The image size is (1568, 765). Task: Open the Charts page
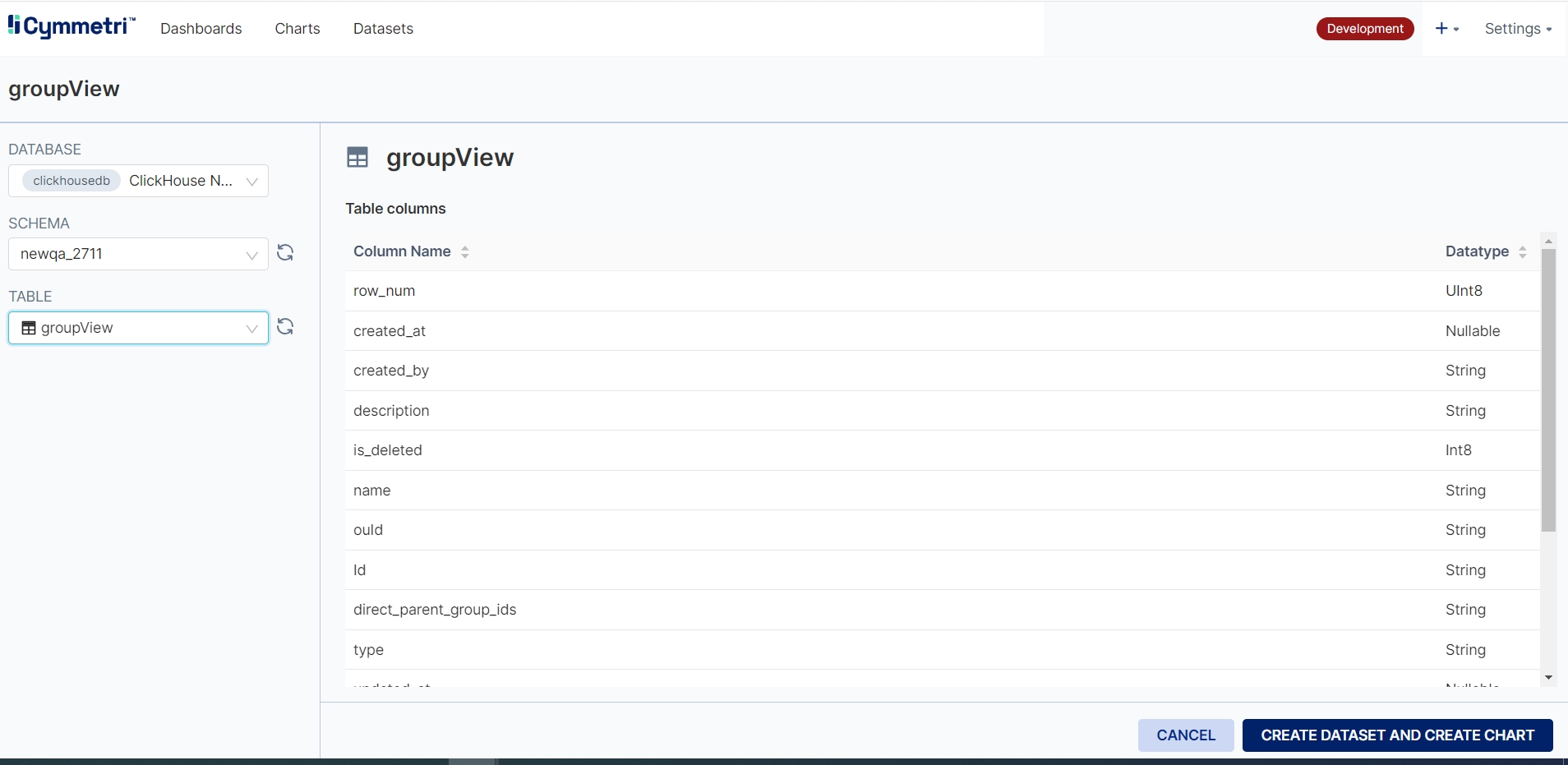[x=297, y=29]
